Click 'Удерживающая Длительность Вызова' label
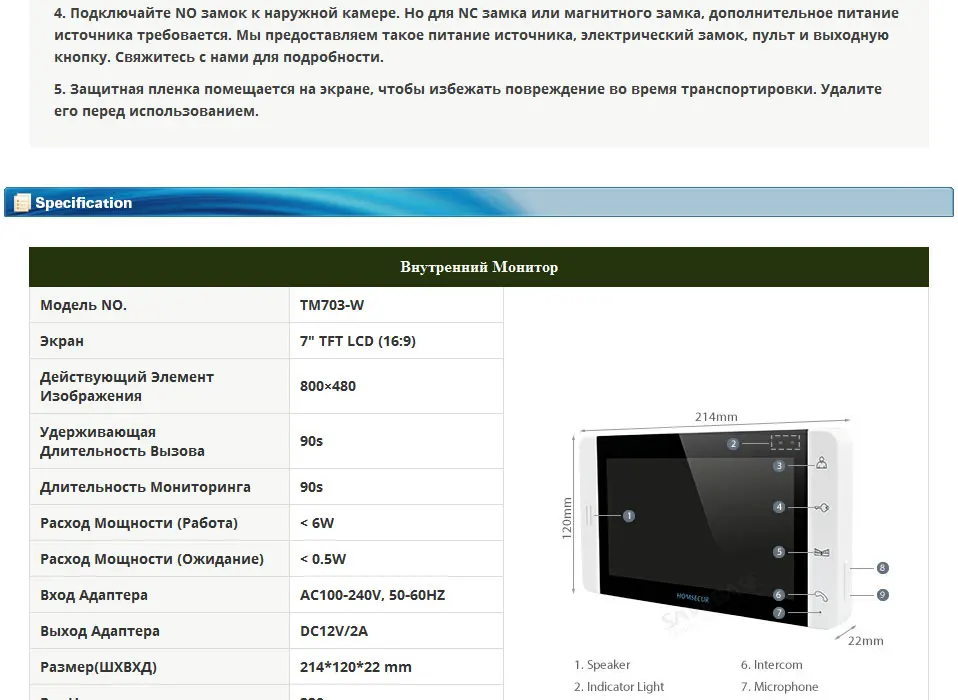This screenshot has width=958, height=700. pos(122,441)
